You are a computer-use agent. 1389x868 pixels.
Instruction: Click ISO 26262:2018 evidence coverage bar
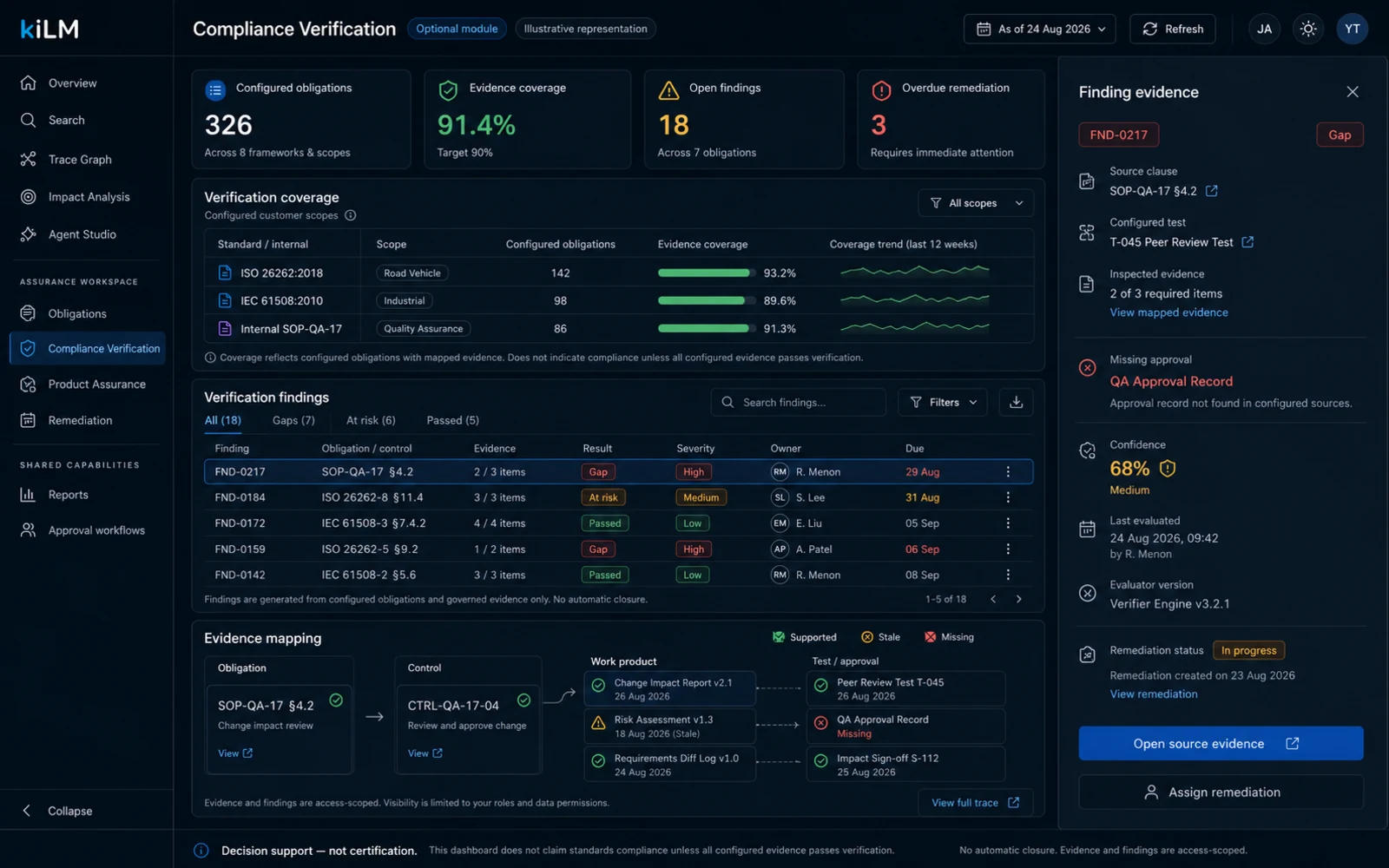point(706,273)
